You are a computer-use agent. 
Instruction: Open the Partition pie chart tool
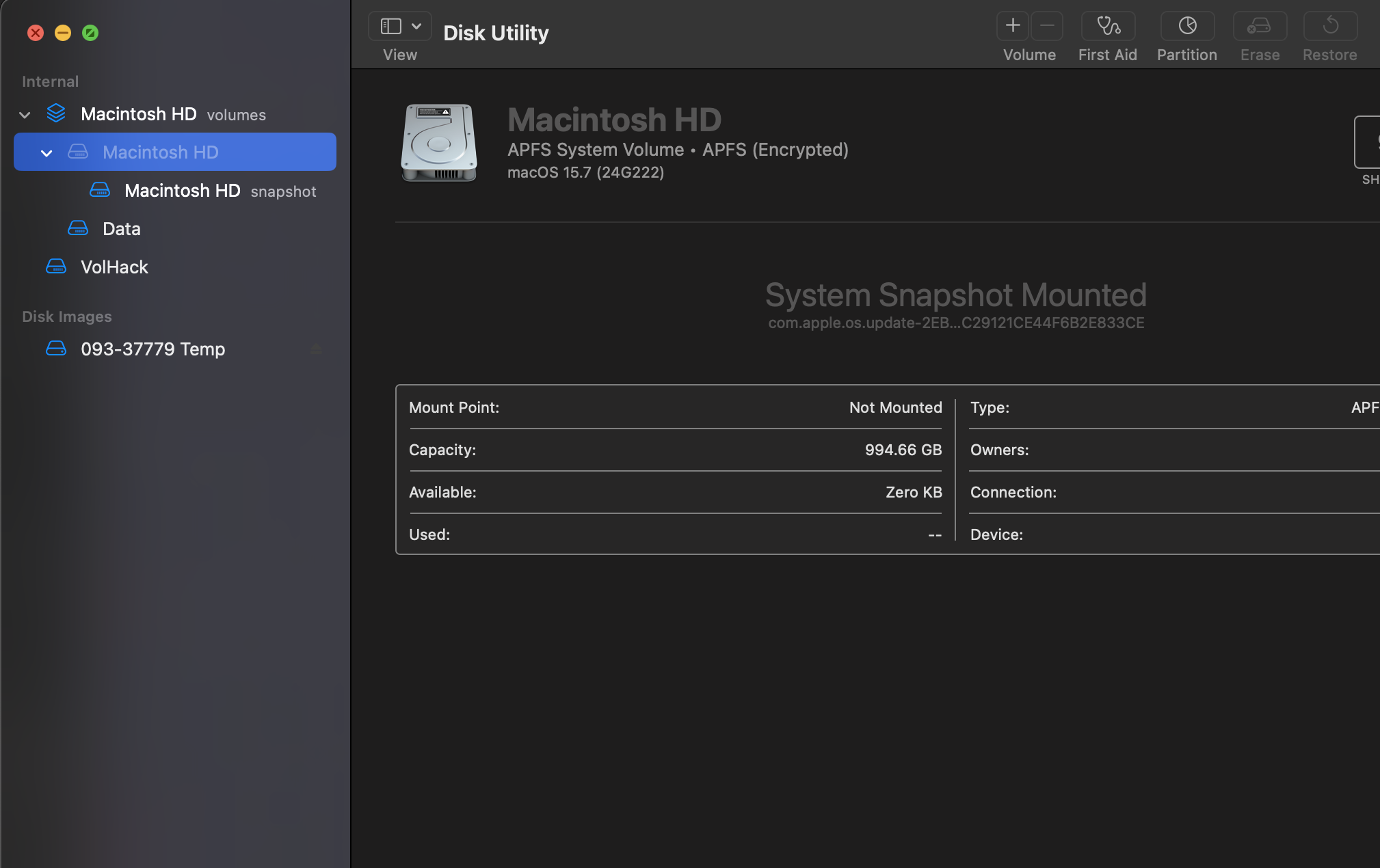[x=1187, y=27]
